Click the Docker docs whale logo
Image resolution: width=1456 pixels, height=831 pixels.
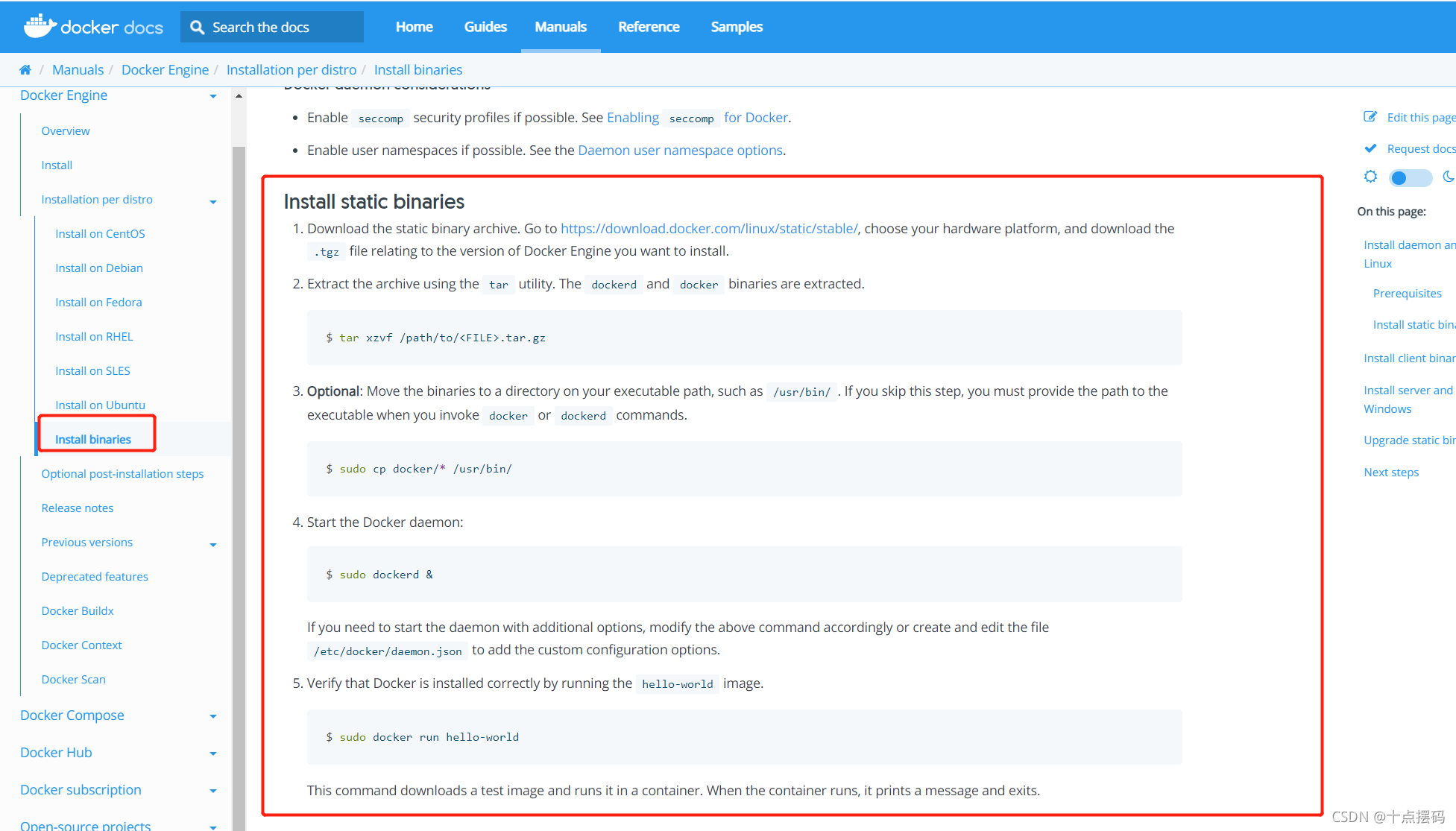tap(40, 26)
